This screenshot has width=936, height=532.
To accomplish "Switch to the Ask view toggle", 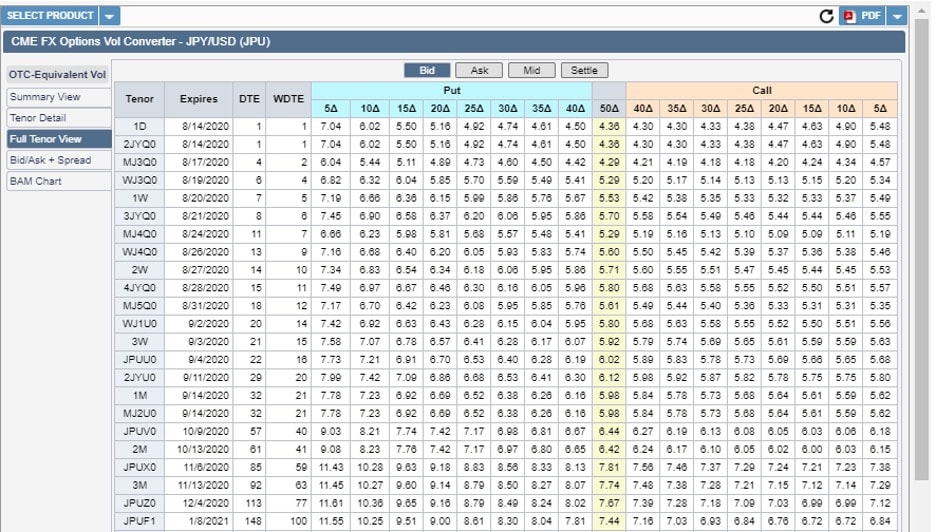I will coord(478,71).
